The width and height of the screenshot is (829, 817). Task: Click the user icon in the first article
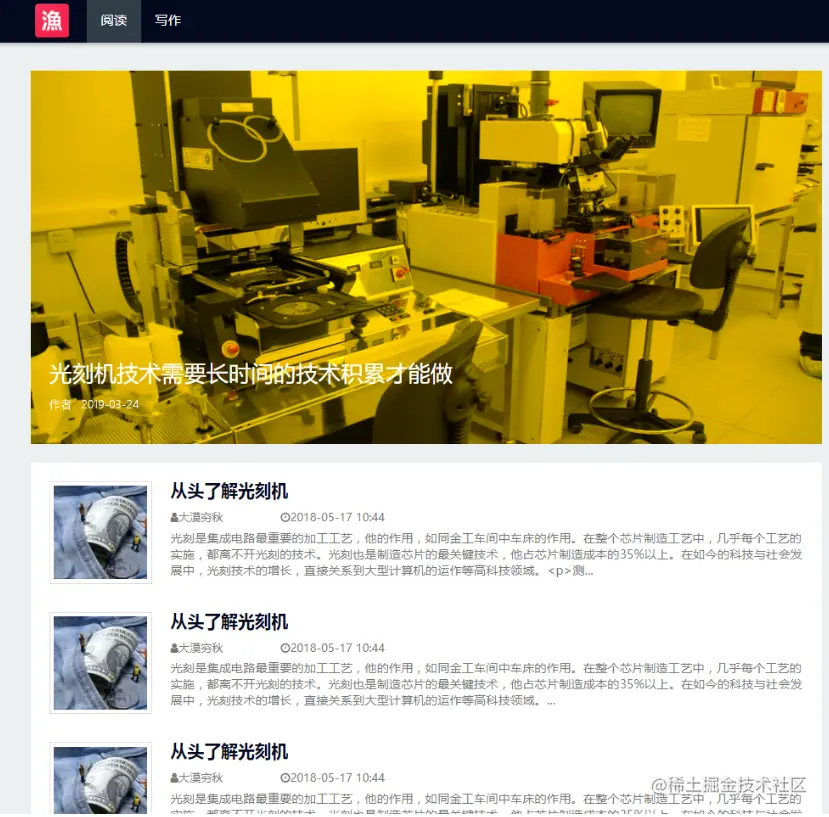coord(174,518)
